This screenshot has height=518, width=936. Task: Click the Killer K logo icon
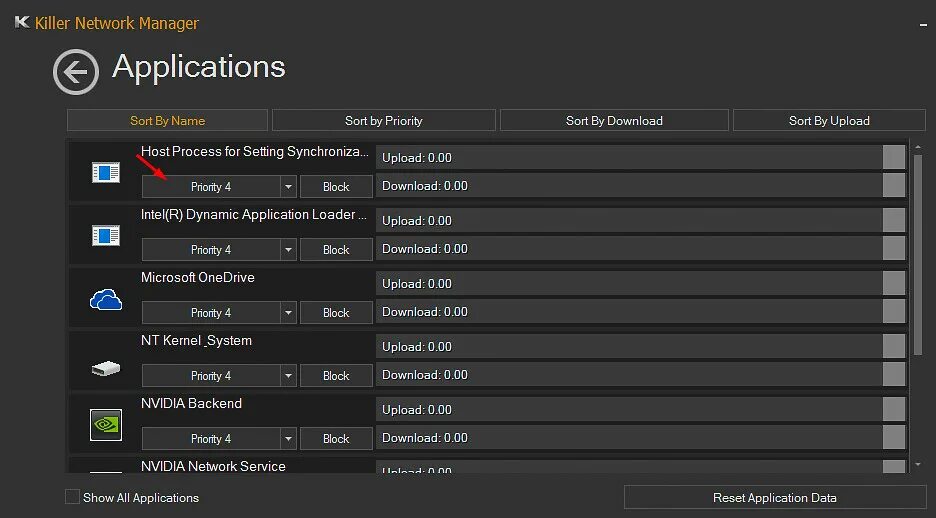tap(21, 23)
